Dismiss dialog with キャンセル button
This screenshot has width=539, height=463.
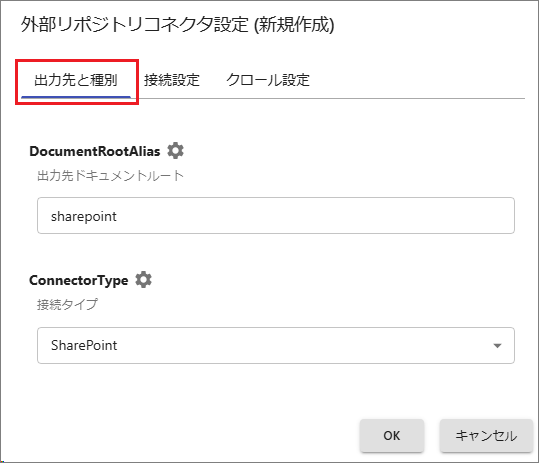coord(486,436)
